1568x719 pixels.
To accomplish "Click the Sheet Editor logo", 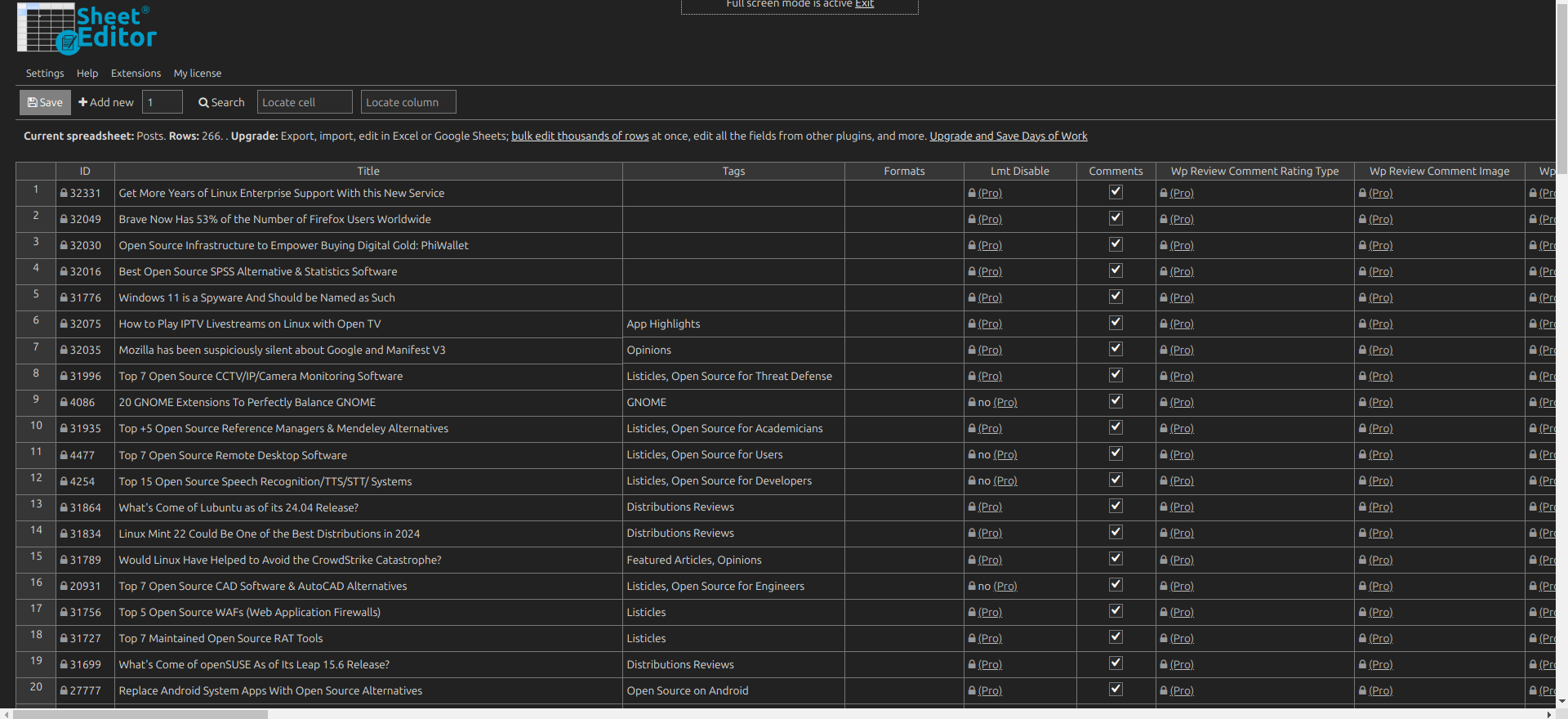I will click(87, 29).
